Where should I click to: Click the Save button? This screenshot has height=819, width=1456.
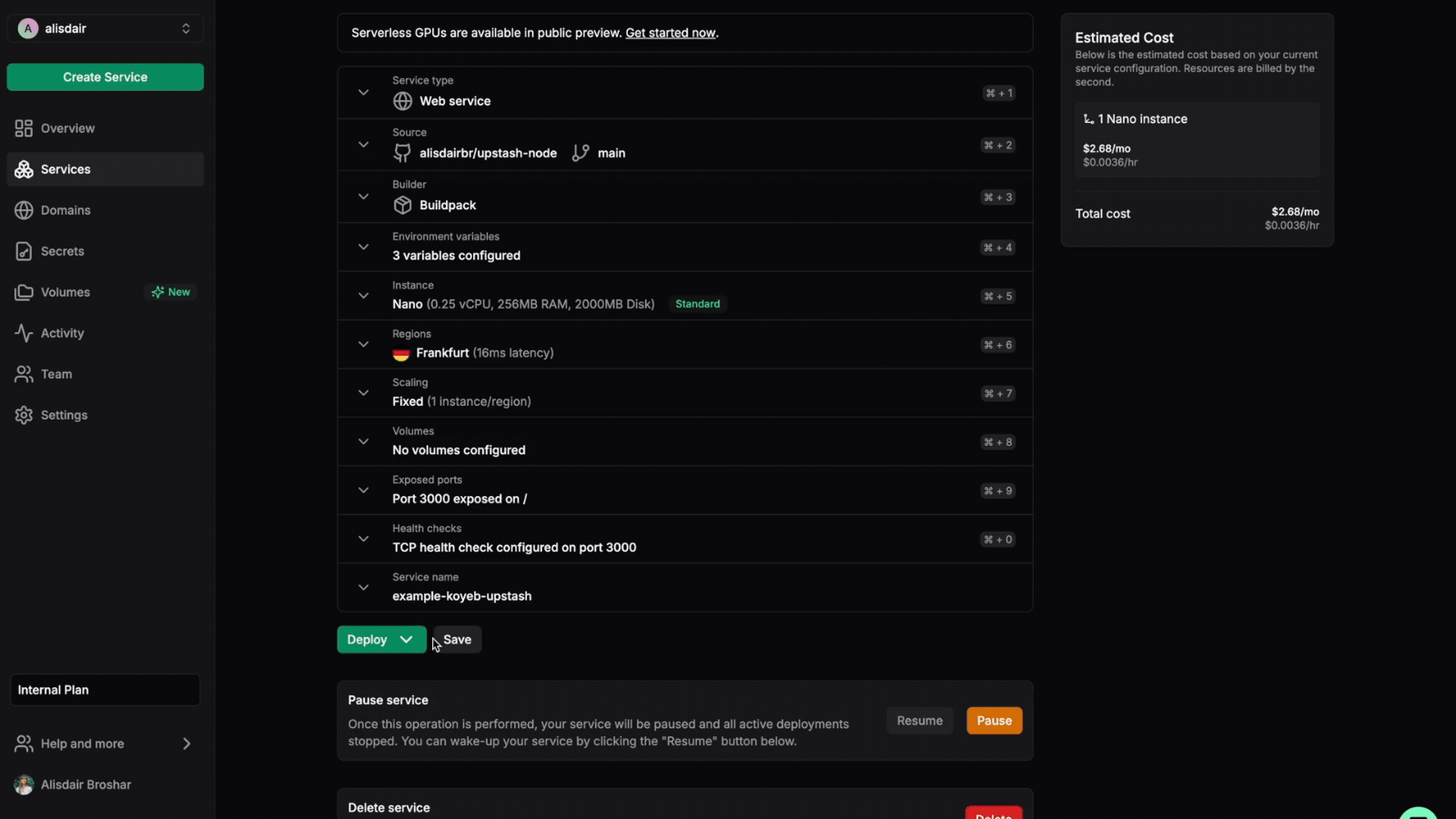pos(458,640)
